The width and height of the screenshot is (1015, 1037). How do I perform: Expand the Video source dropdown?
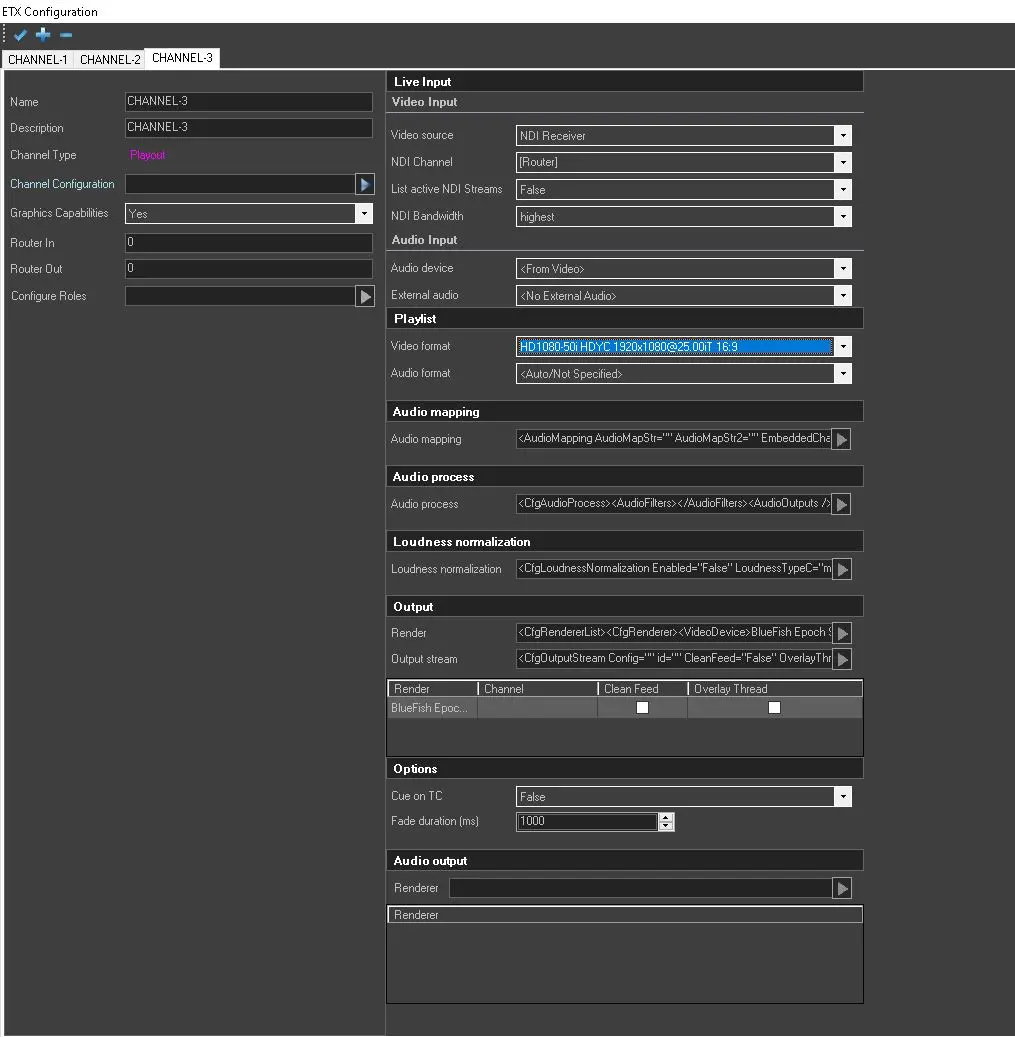(x=843, y=136)
